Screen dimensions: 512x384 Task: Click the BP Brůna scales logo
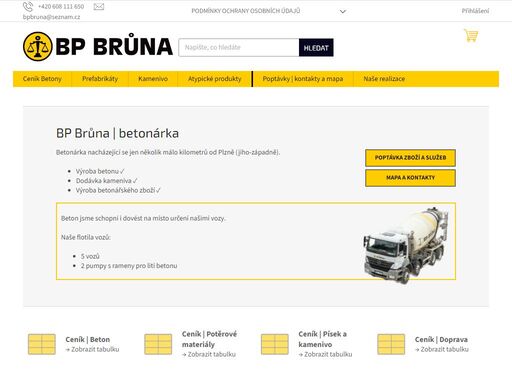click(x=38, y=46)
